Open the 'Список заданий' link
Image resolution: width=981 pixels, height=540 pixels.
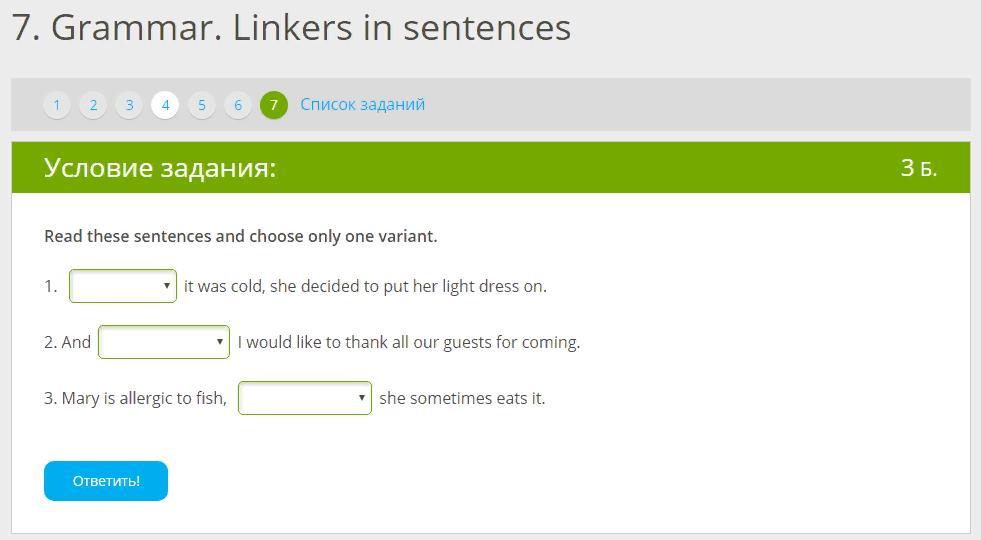click(x=362, y=104)
